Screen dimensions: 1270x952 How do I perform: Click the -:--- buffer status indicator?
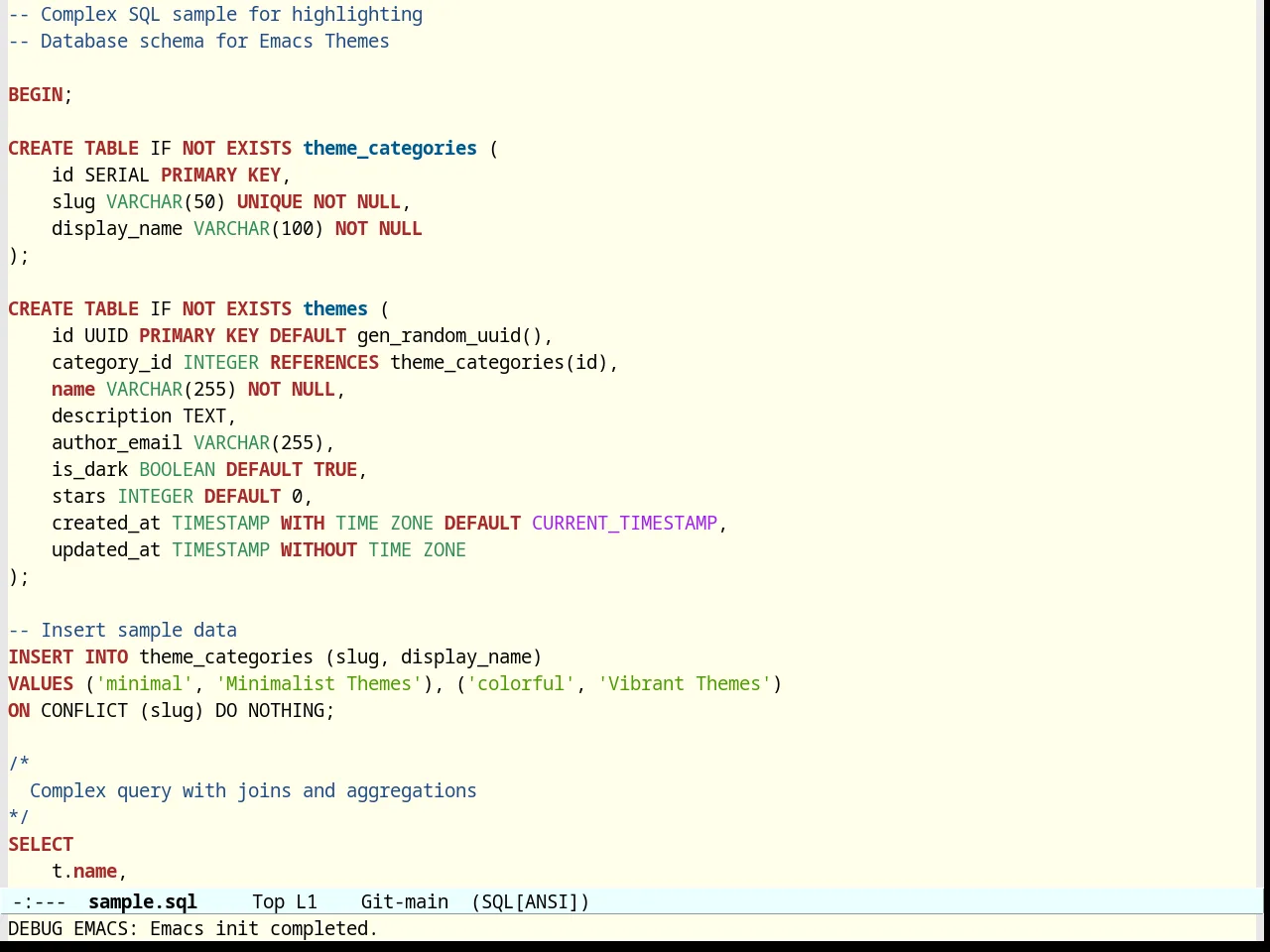pos(40,901)
